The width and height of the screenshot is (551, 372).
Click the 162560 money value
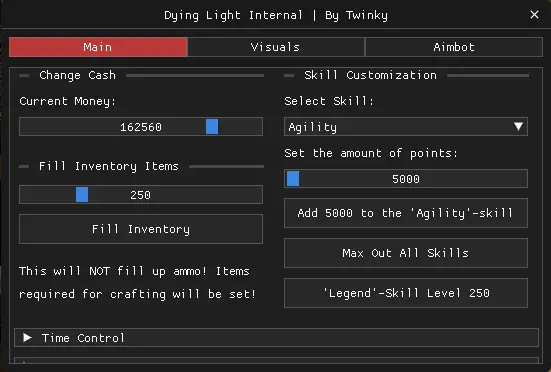(141, 127)
